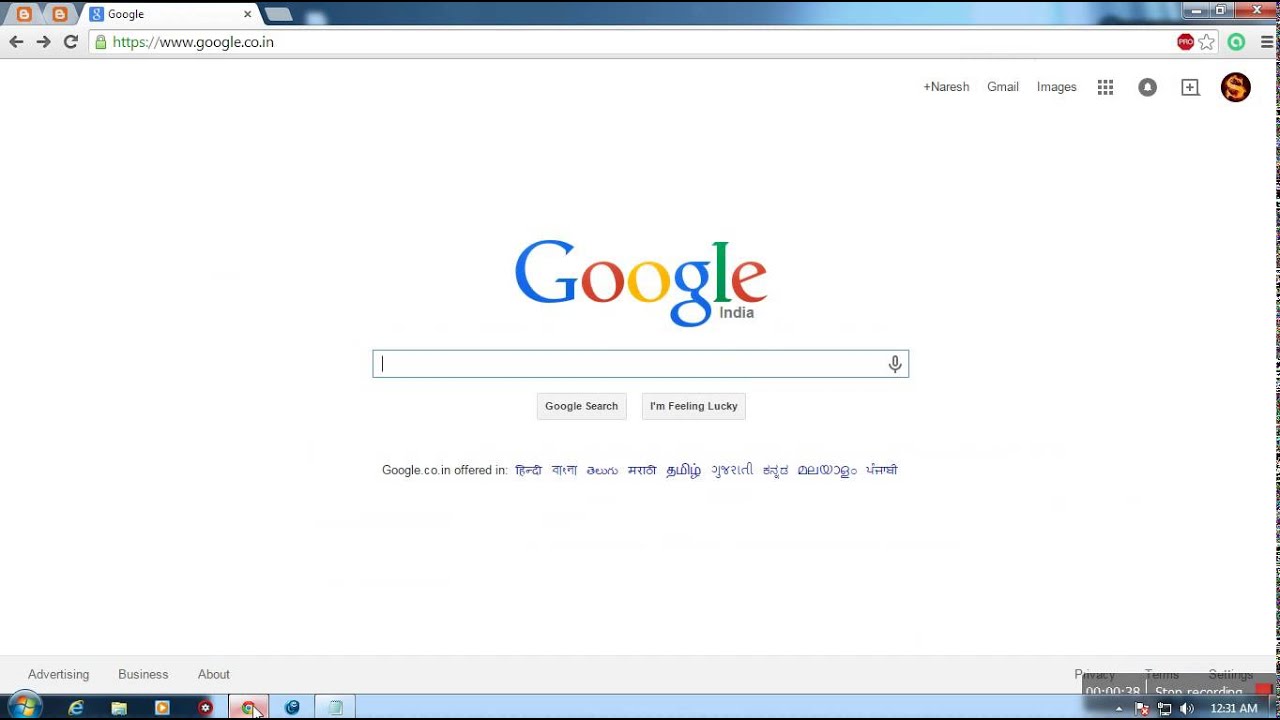Open the Google apps grid

coord(1105,87)
